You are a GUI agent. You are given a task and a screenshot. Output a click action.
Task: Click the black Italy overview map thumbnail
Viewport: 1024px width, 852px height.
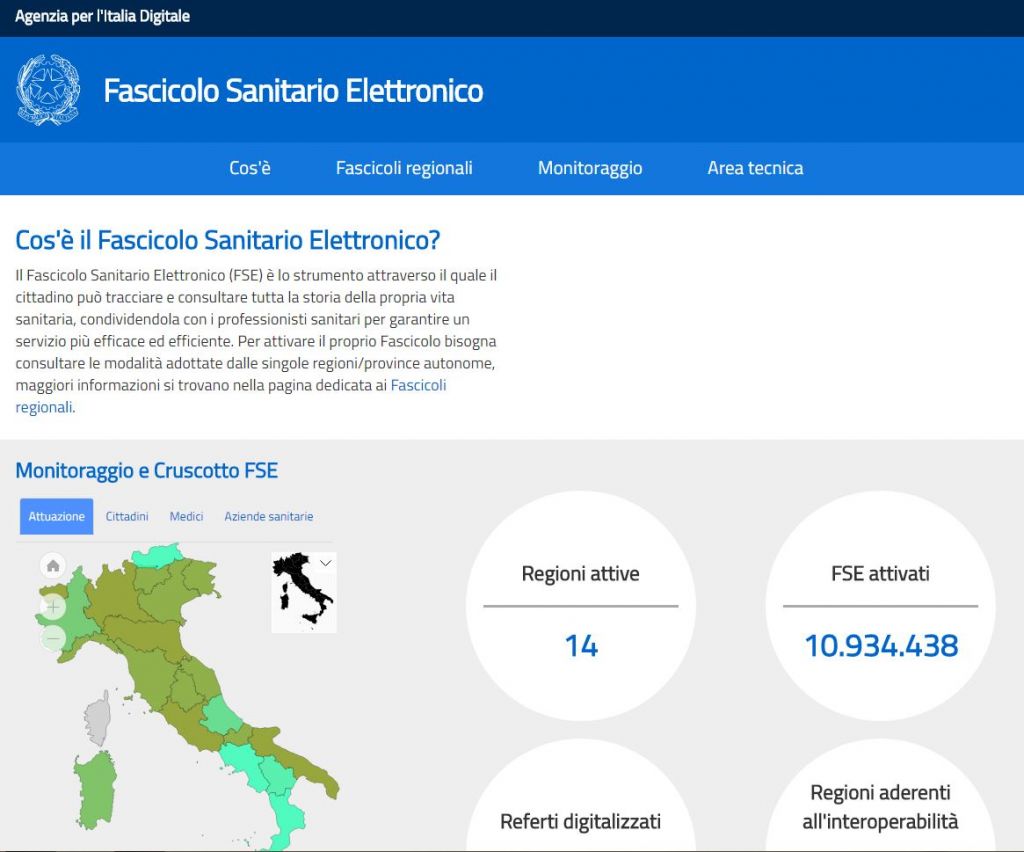pyautogui.click(x=302, y=591)
